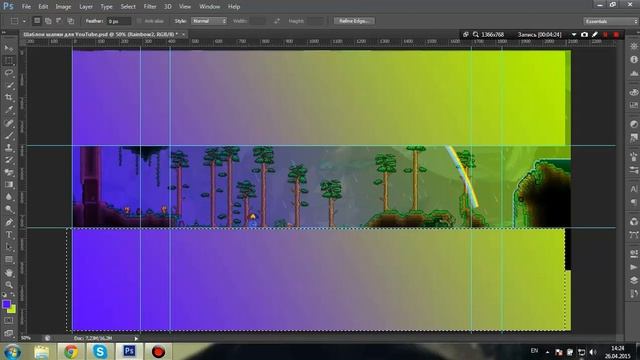
Task: Open the Actions panel play icon
Action: [x=633, y=267]
